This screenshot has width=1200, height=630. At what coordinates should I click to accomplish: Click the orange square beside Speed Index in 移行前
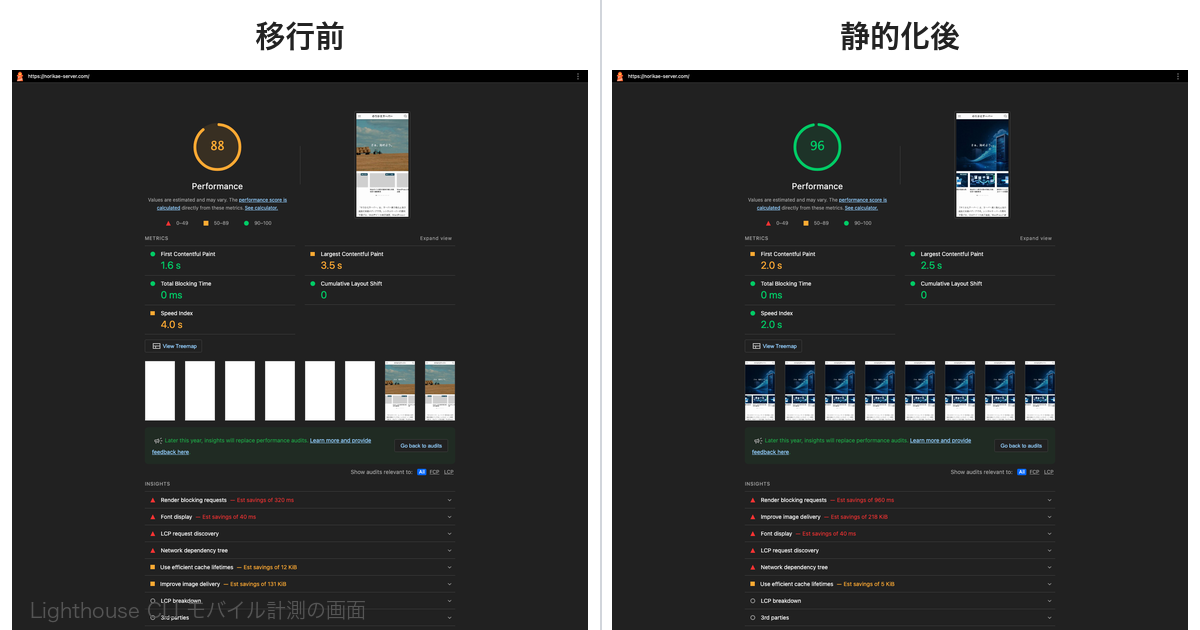(153, 313)
